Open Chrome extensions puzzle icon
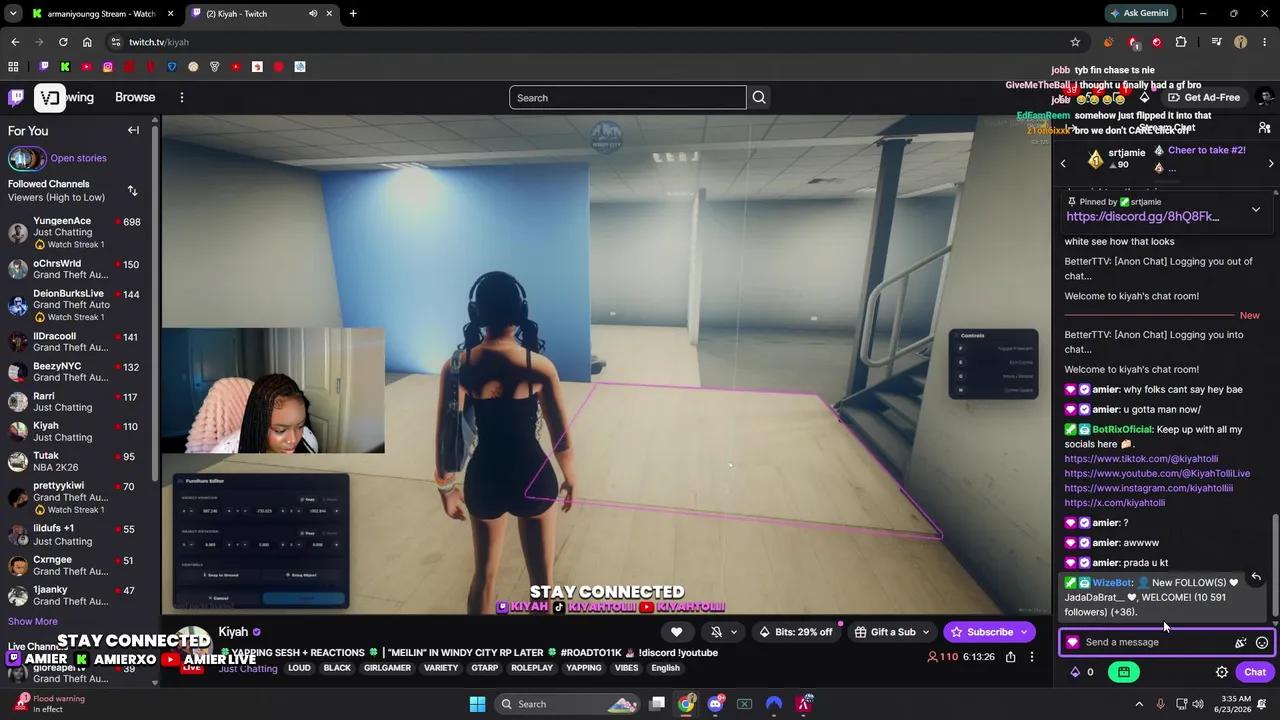Viewport: 1280px width, 720px height. coord(1181,42)
